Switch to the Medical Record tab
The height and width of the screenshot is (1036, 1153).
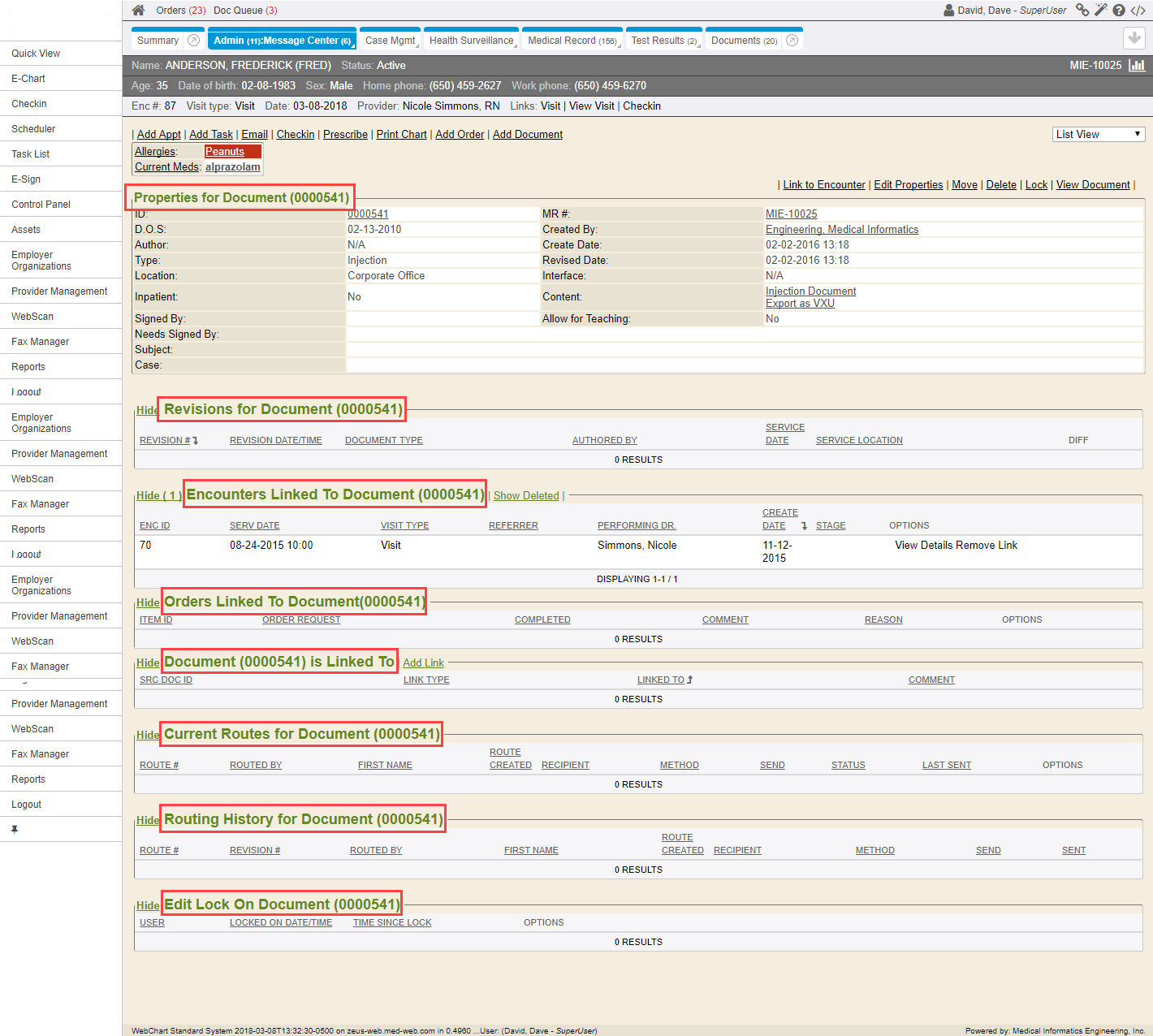(571, 41)
